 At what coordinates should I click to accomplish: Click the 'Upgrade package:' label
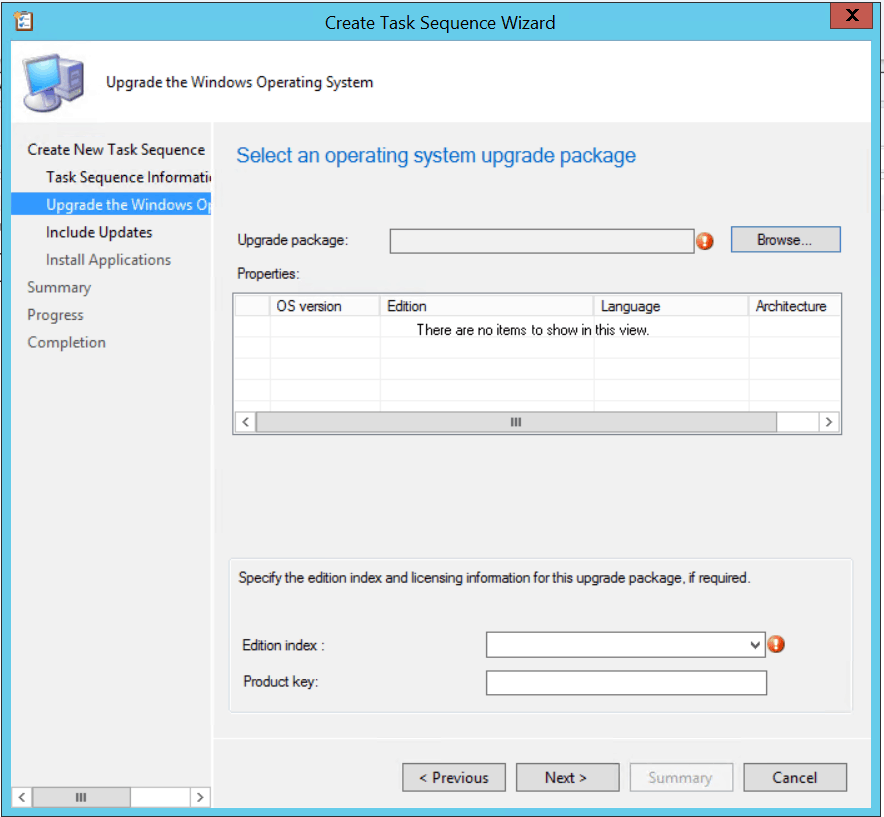pyautogui.click(x=293, y=240)
